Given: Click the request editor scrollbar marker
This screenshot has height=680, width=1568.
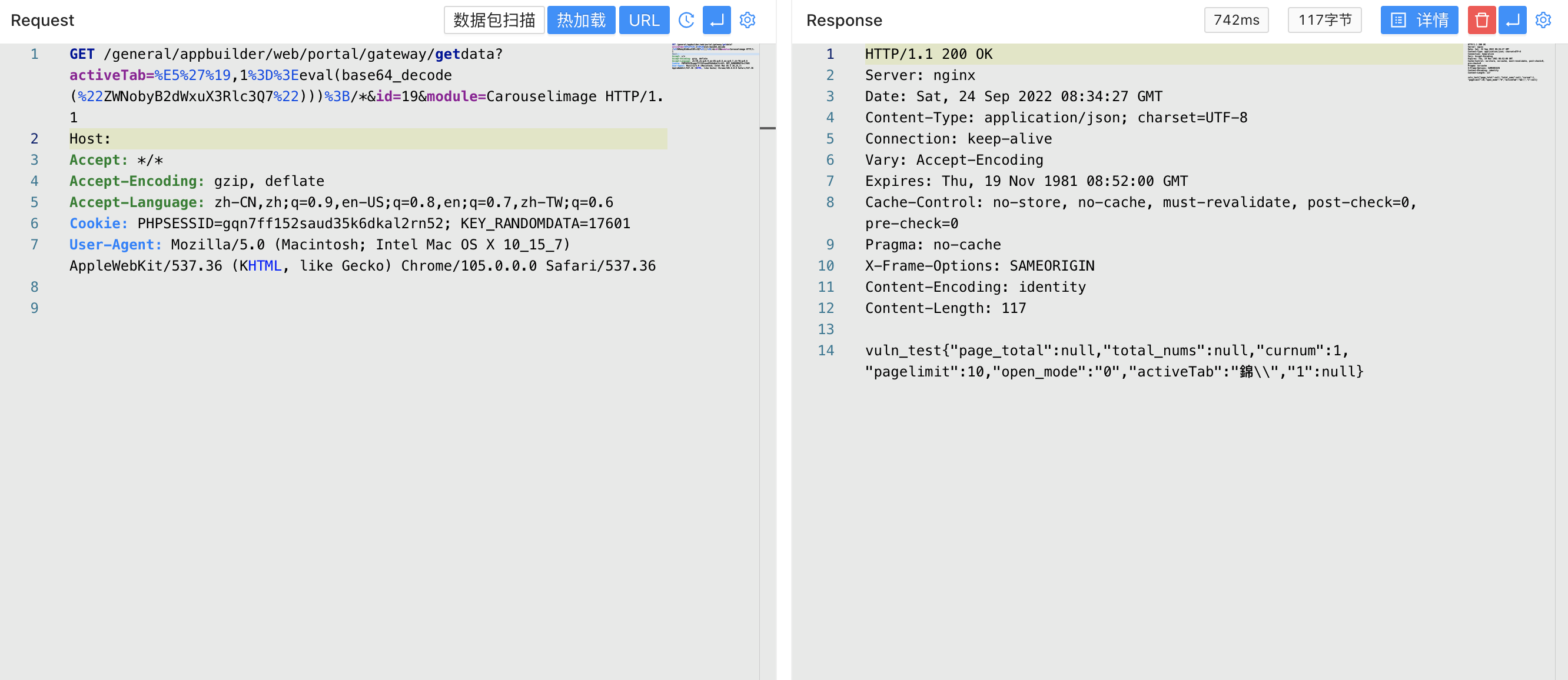Looking at the screenshot, I should coord(768,128).
